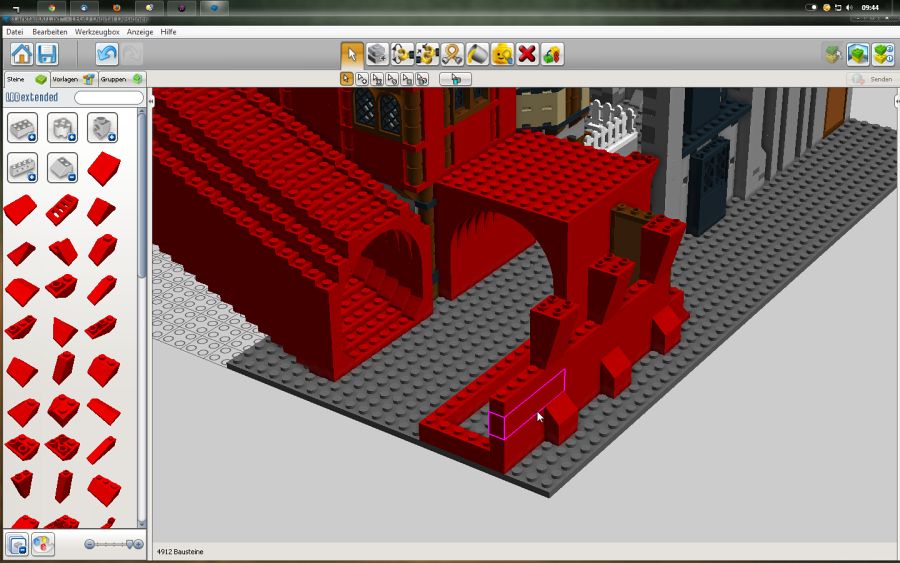
Task: Undo the last action with the blue arrow
Action: coord(107,54)
